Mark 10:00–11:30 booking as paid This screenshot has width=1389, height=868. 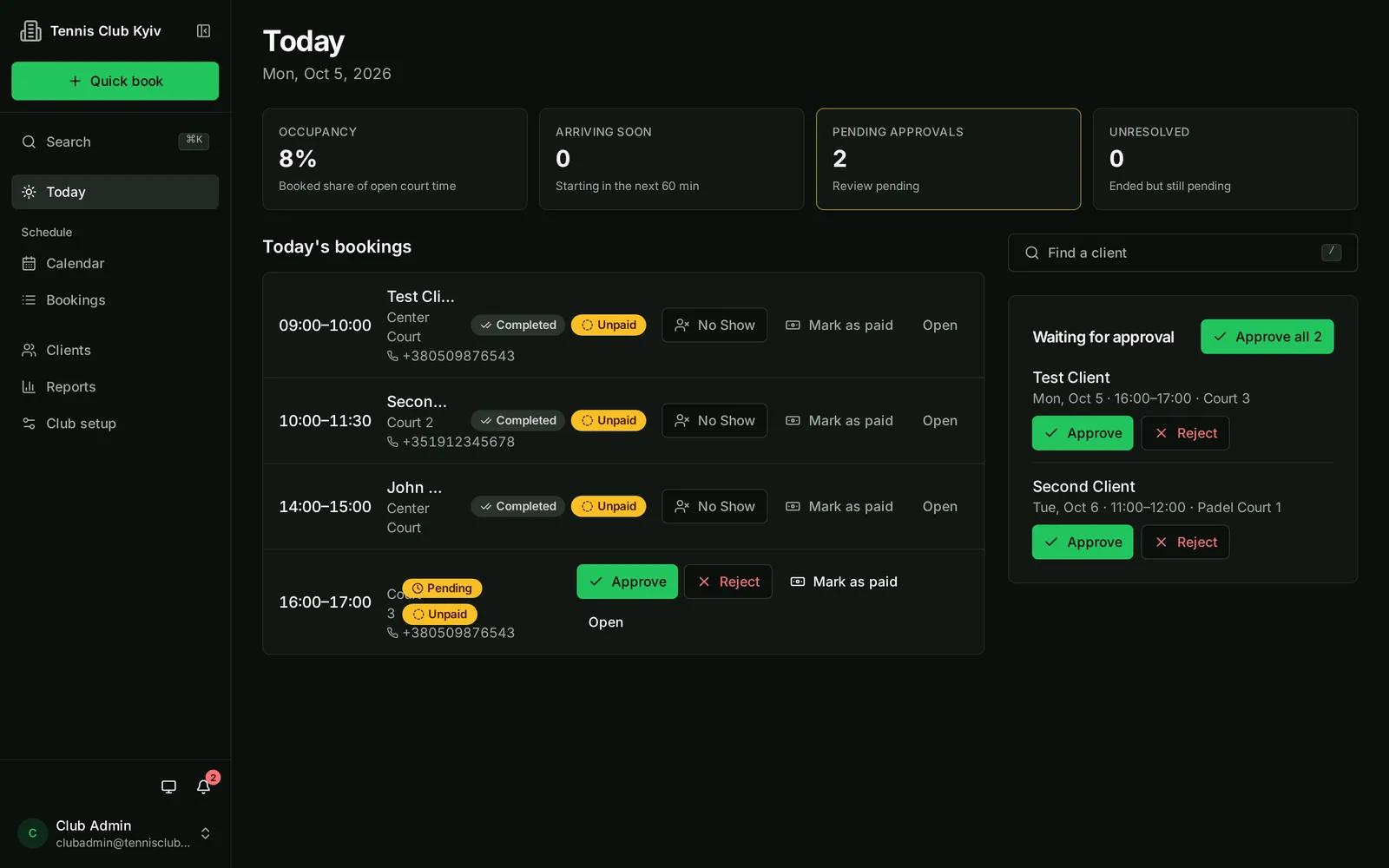(839, 420)
